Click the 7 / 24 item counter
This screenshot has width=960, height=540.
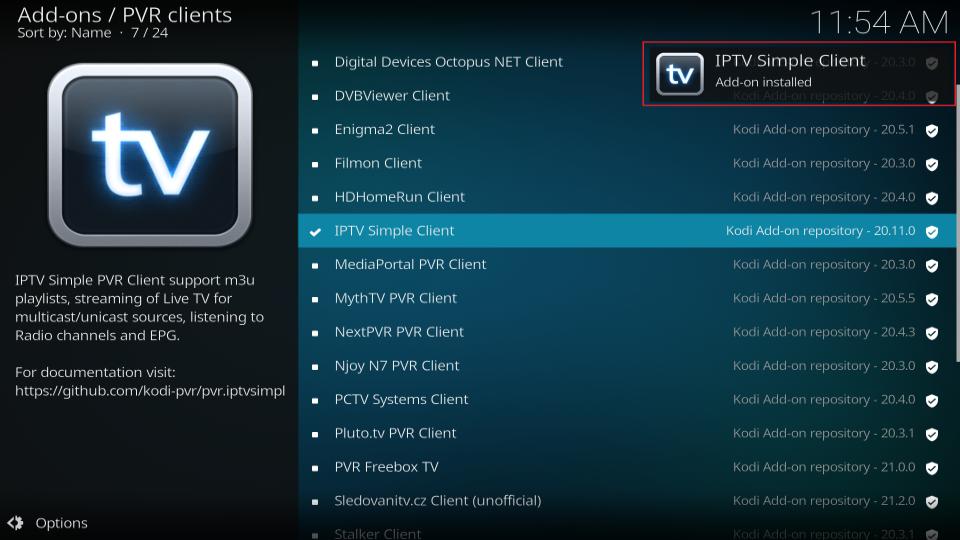tap(149, 33)
